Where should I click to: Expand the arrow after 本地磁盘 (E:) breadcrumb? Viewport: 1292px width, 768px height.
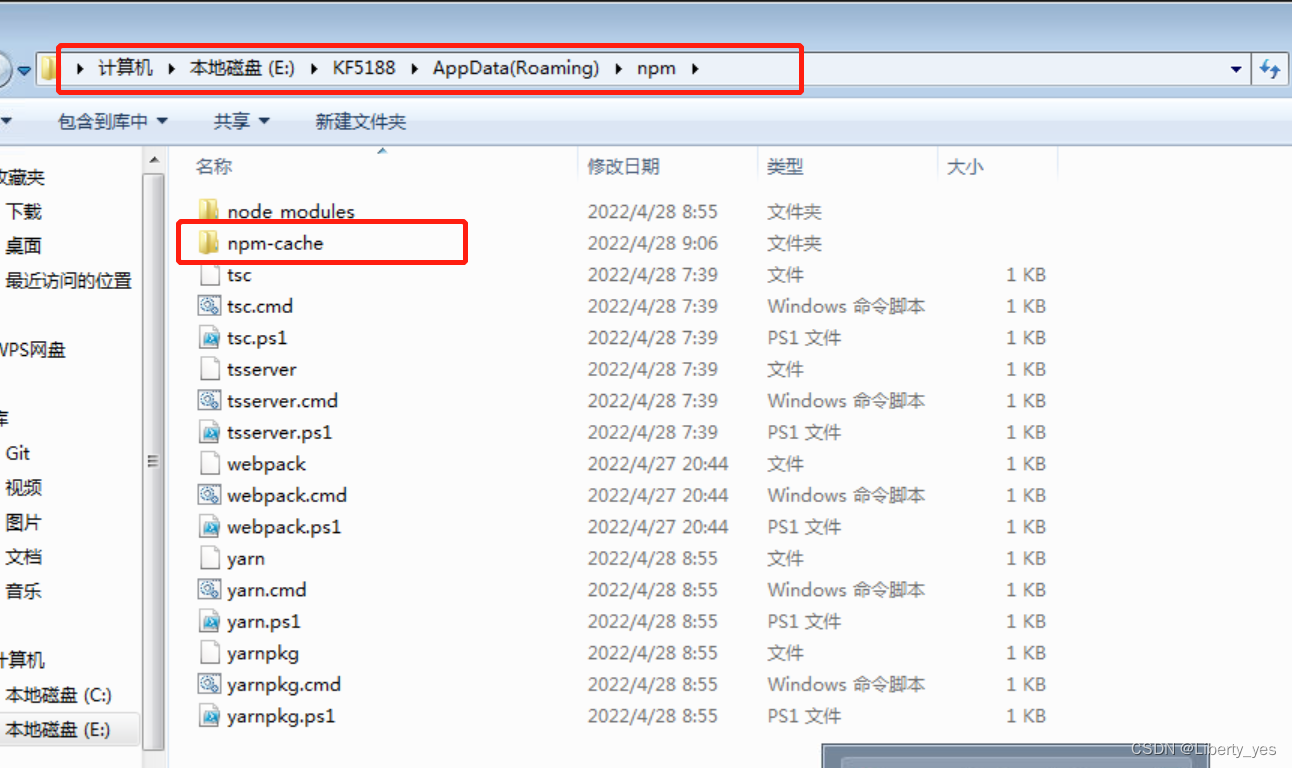pyautogui.click(x=313, y=69)
